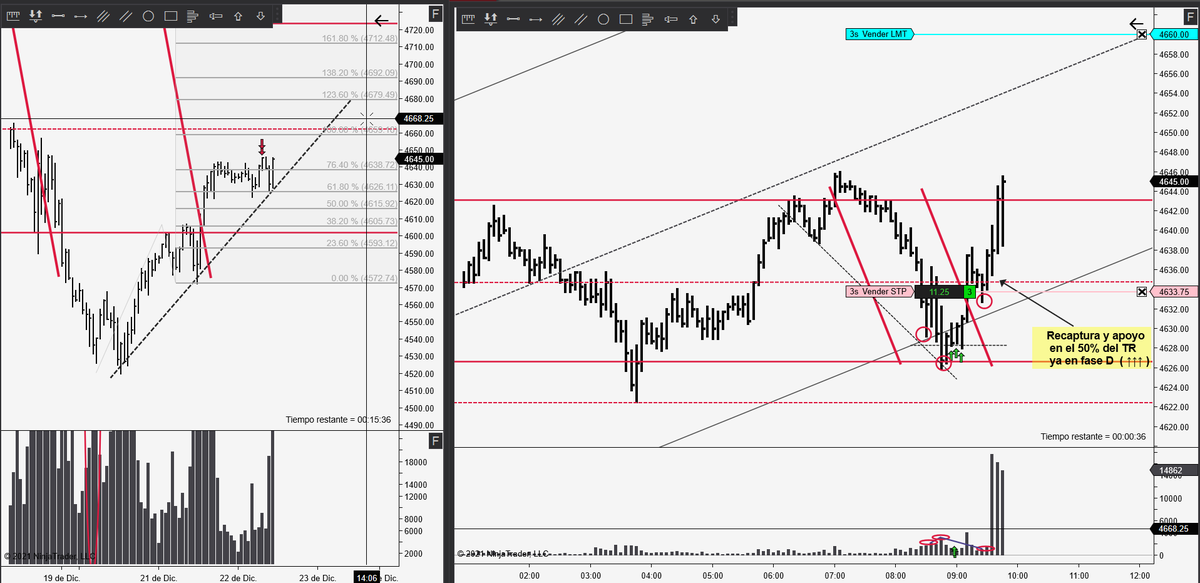Viewport: 1200px width, 583px height.
Task: Click 'Tiempo restante = 00:00:36' on right chart
Action: 1093,436
